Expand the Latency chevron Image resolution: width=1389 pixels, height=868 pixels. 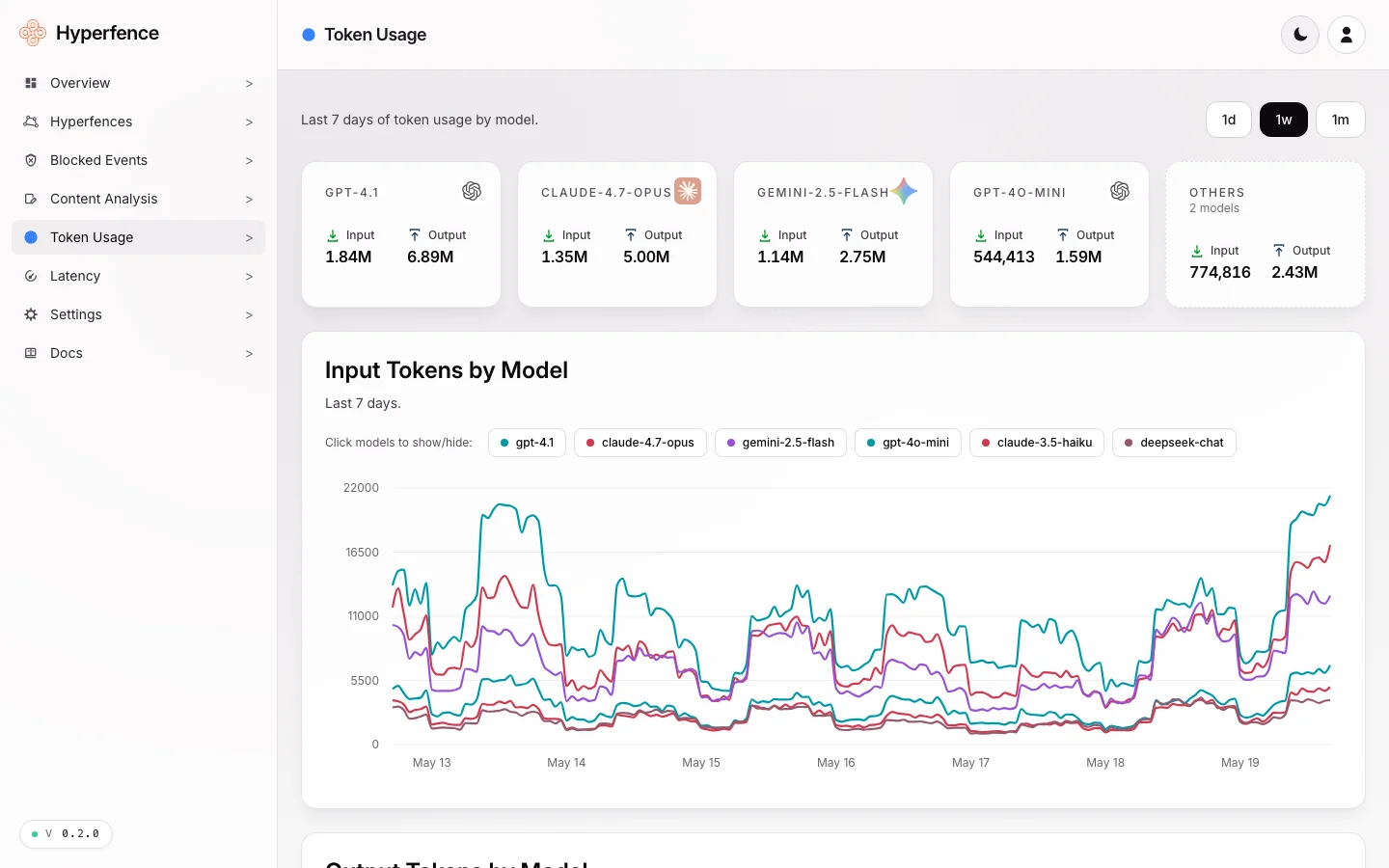(249, 277)
